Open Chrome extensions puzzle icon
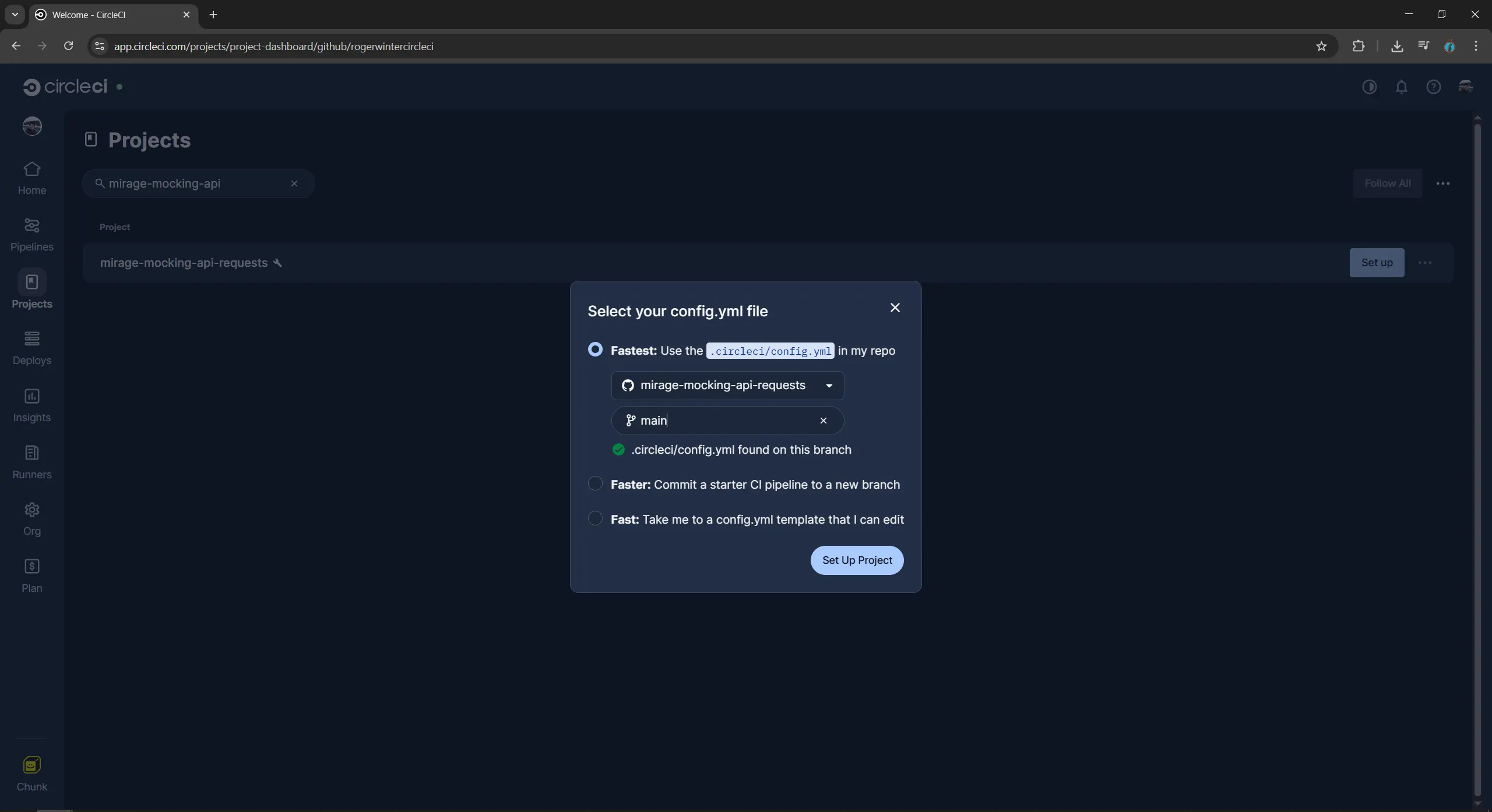Image resolution: width=1492 pixels, height=812 pixels. (x=1358, y=46)
